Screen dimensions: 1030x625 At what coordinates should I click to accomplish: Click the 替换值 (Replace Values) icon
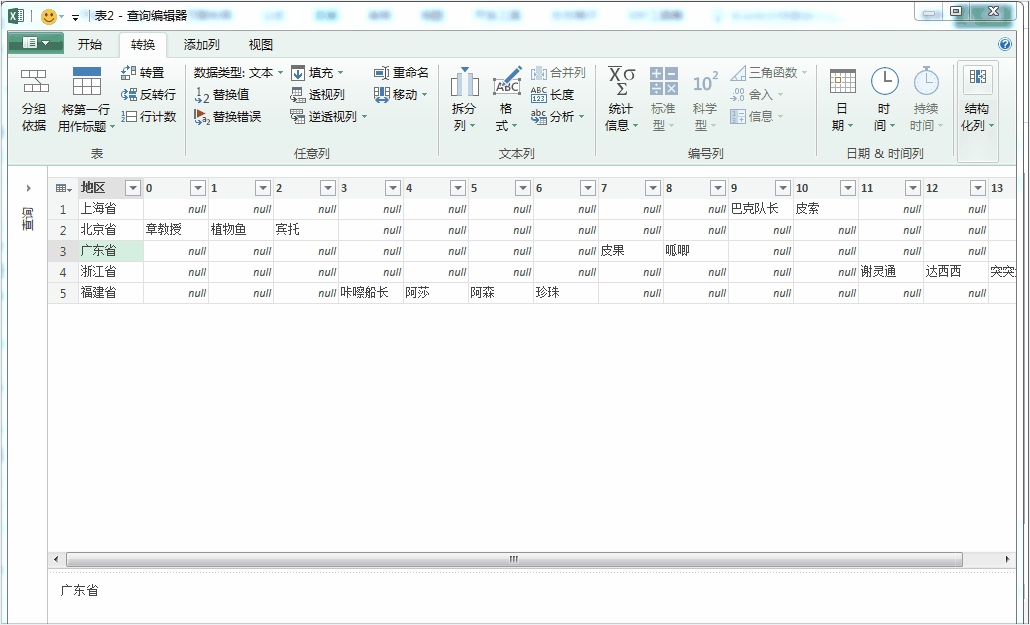pos(202,95)
